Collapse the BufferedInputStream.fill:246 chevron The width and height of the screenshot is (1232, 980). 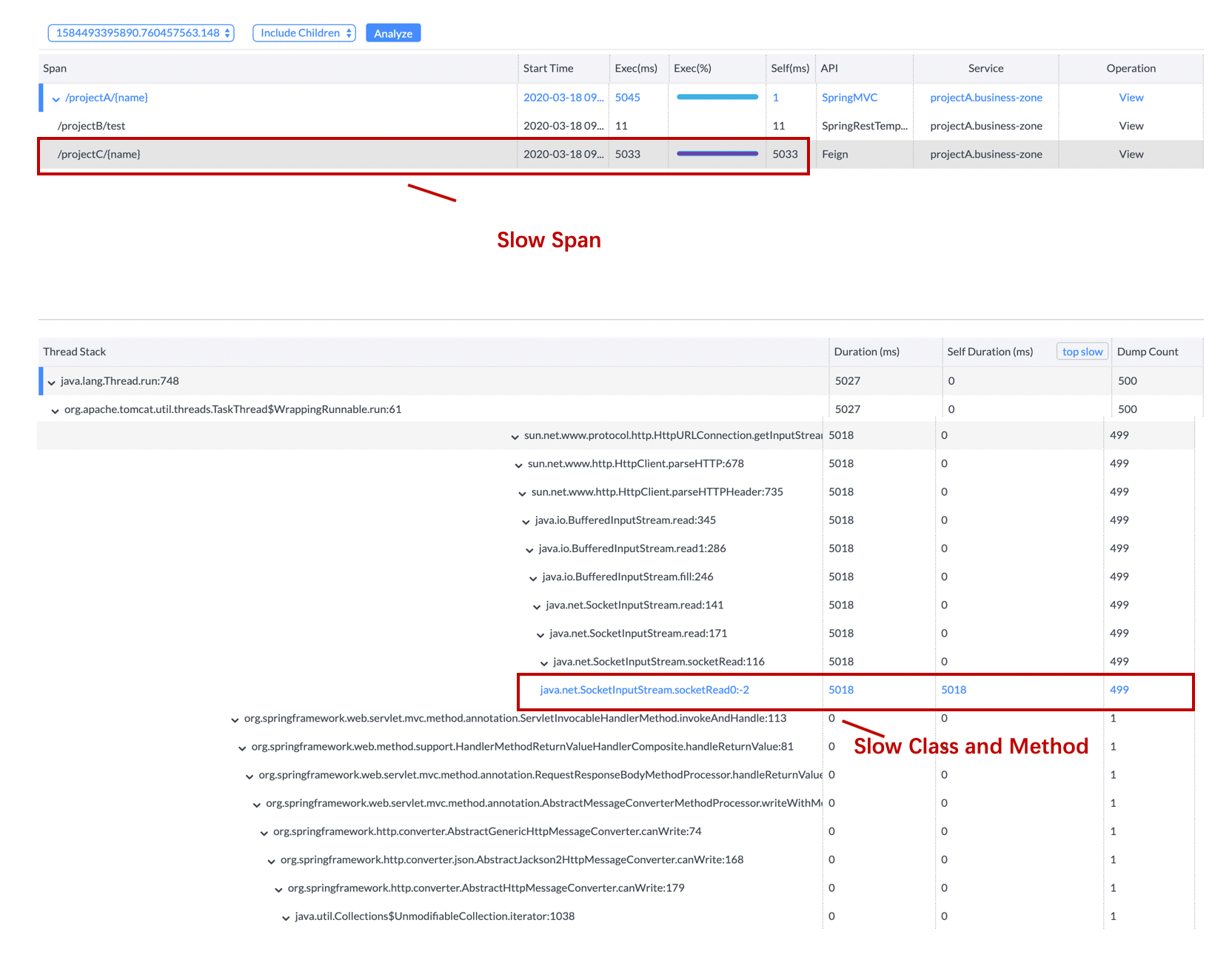(x=533, y=579)
